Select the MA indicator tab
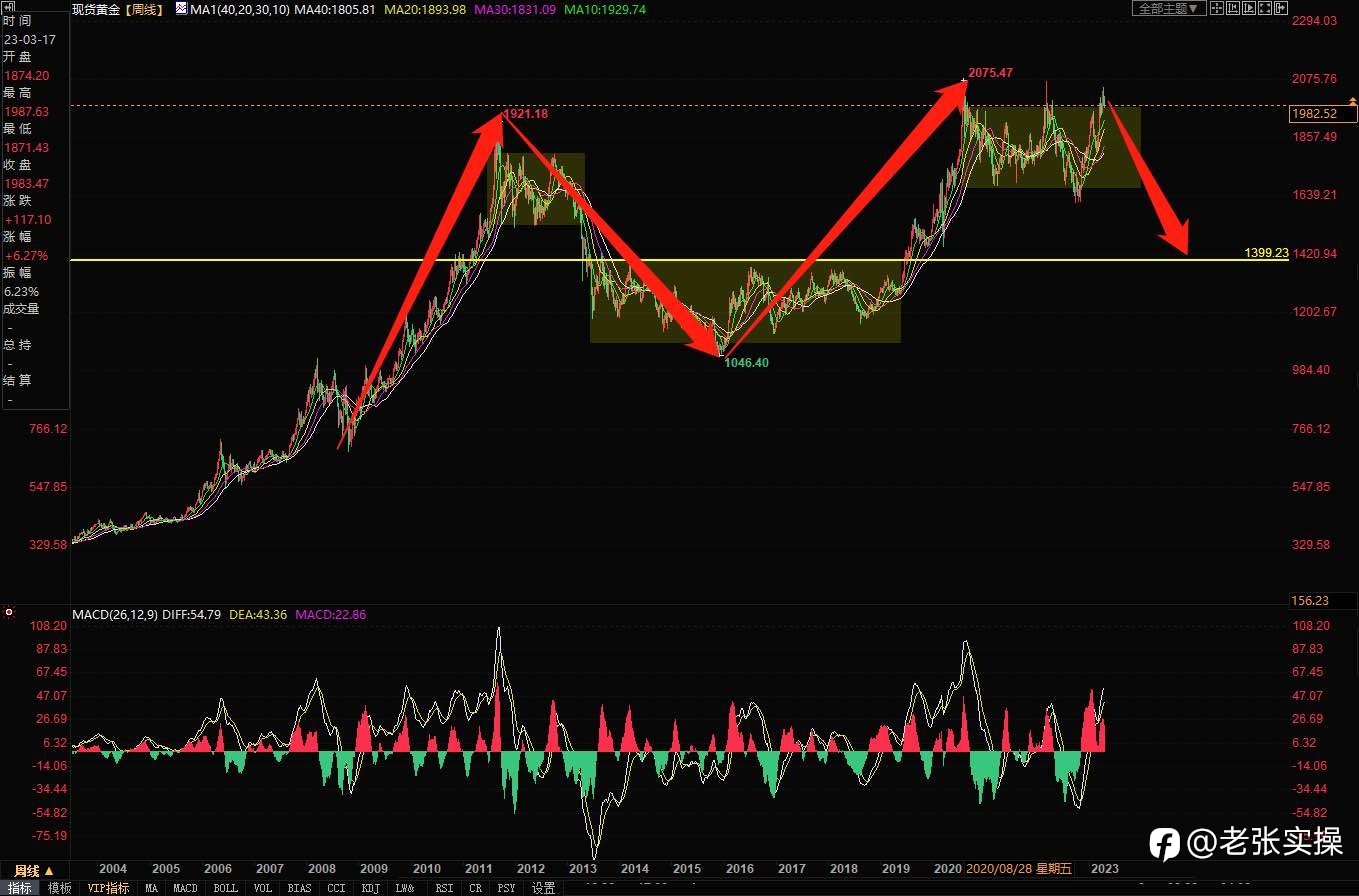The image size is (1359, 896). tap(151, 888)
